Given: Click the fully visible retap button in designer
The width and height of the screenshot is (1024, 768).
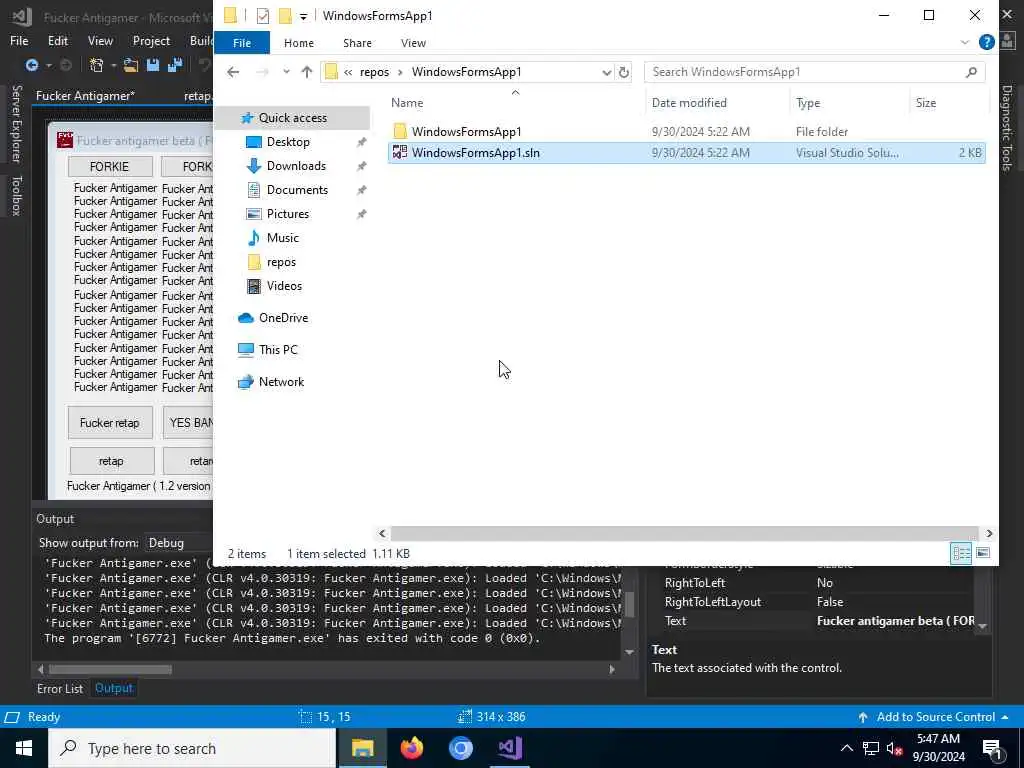Looking at the screenshot, I should tap(112, 461).
